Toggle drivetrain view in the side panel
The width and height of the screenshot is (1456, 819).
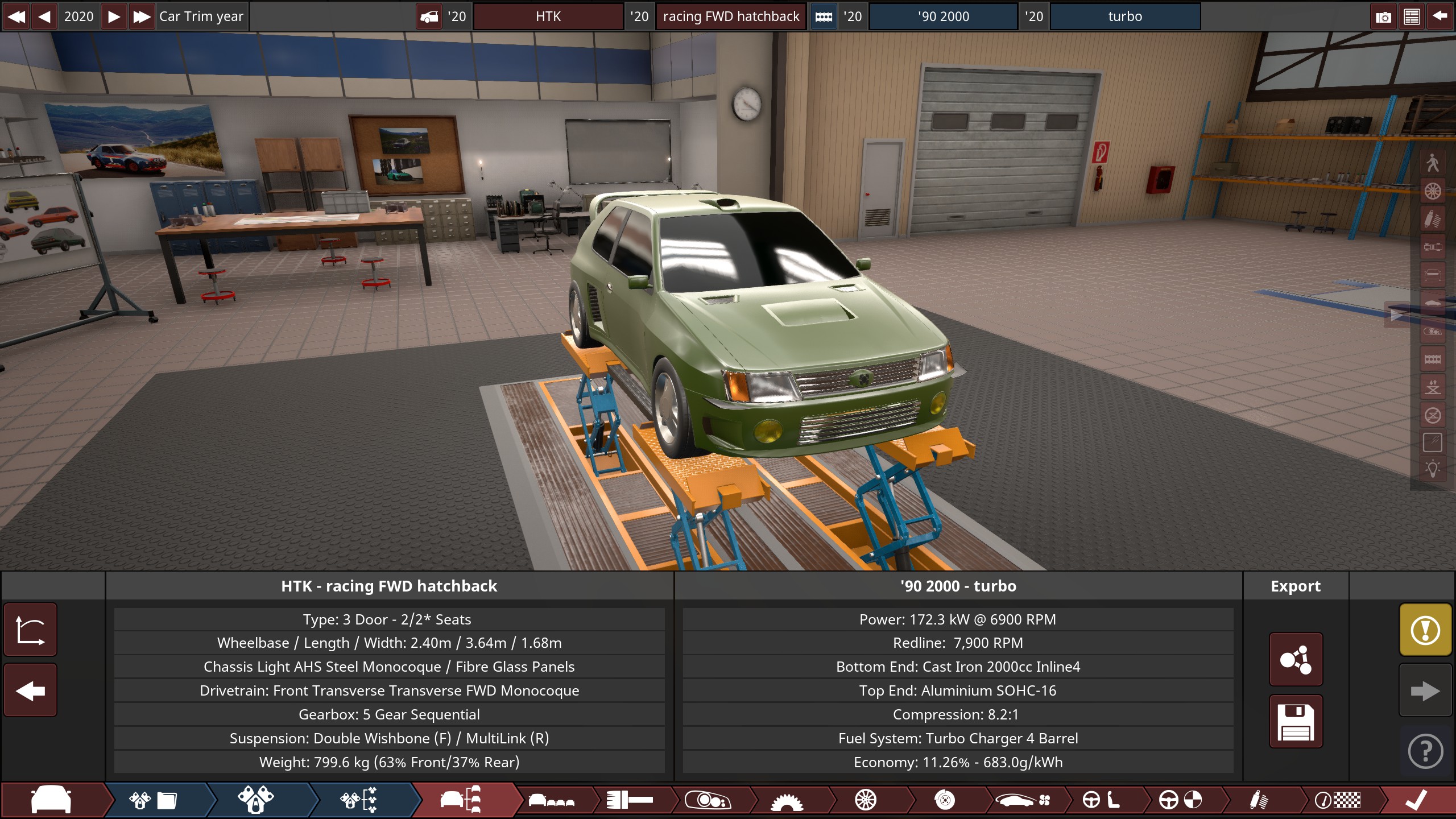click(1433, 247)
